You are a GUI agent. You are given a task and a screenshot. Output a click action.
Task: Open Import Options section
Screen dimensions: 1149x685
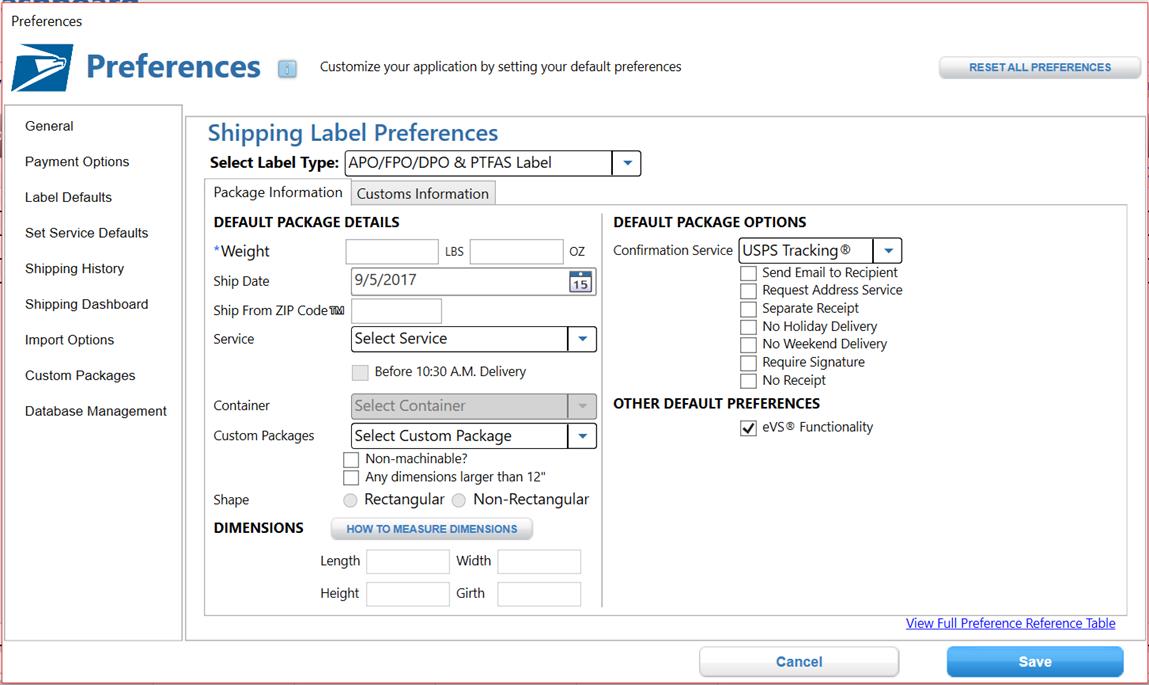click(70, 340)
